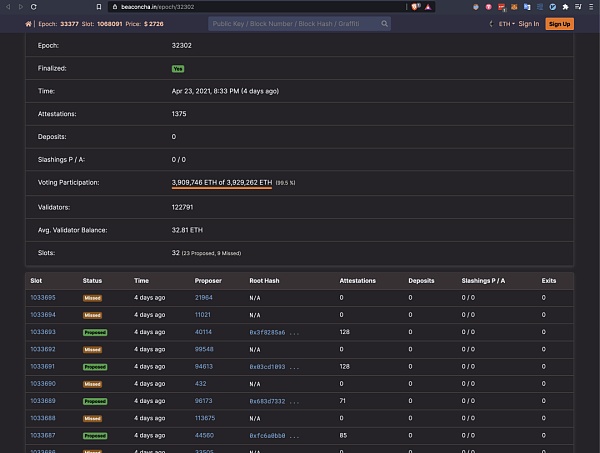600x453 pixels.
Task: Click the orange voting participation progress bar
Action: [x=221, y=188]
